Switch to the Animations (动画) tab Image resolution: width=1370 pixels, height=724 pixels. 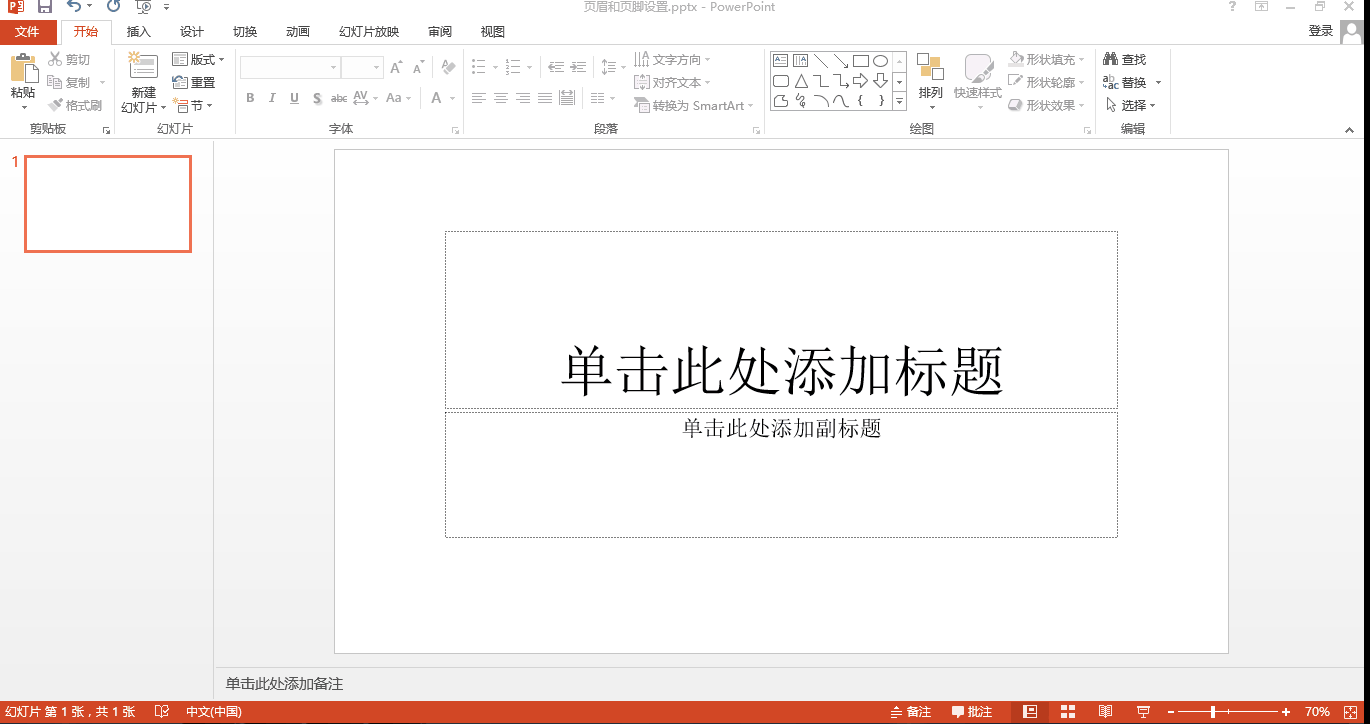[x=298, y=32]
